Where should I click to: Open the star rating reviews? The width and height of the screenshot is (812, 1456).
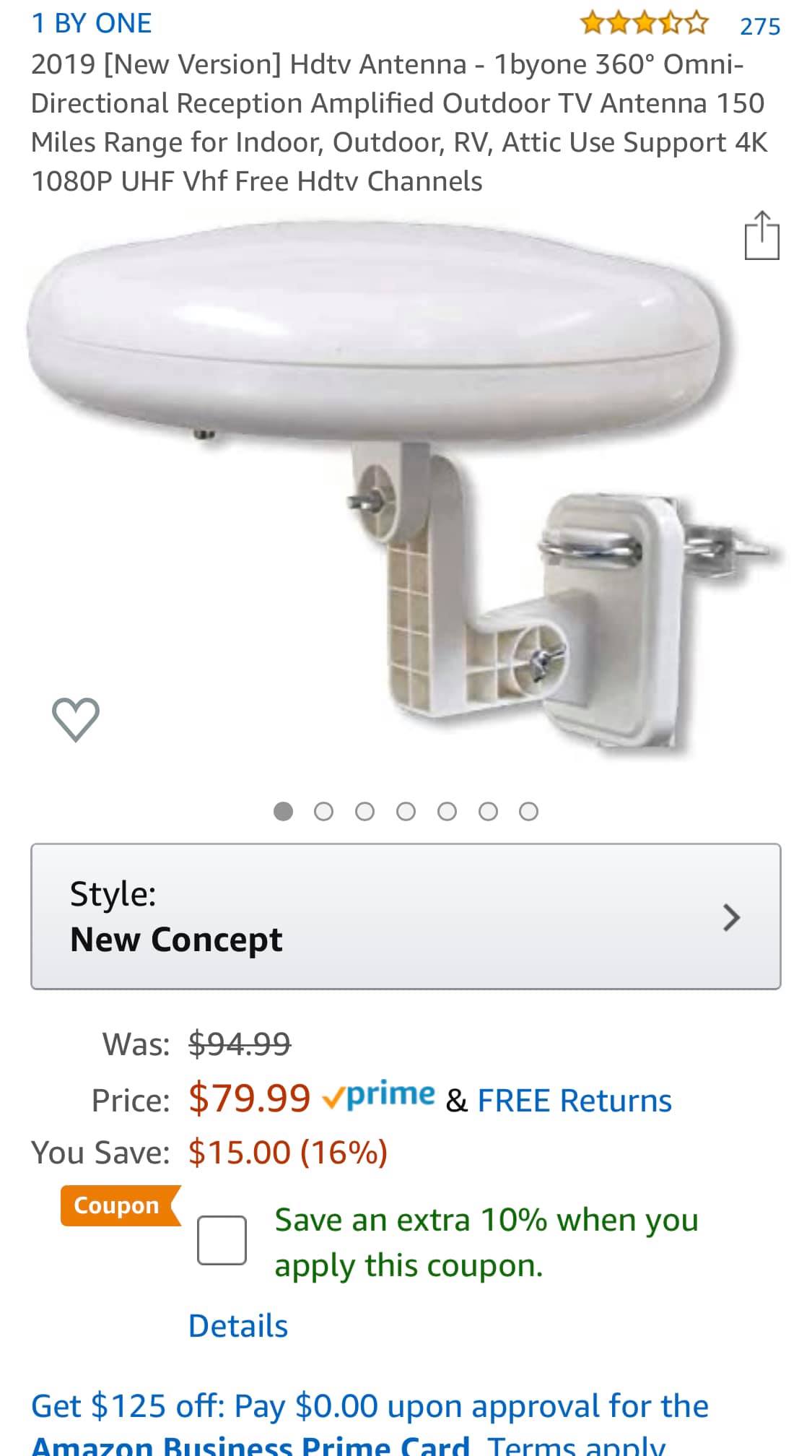pos(644,25)
